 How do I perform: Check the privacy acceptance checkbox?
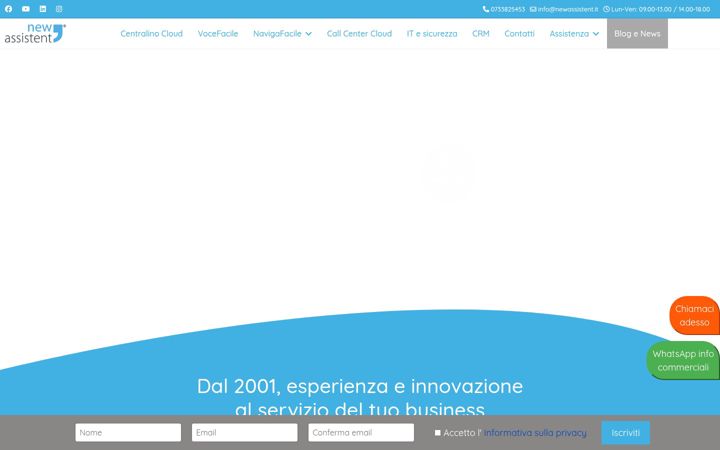[438, 433]
